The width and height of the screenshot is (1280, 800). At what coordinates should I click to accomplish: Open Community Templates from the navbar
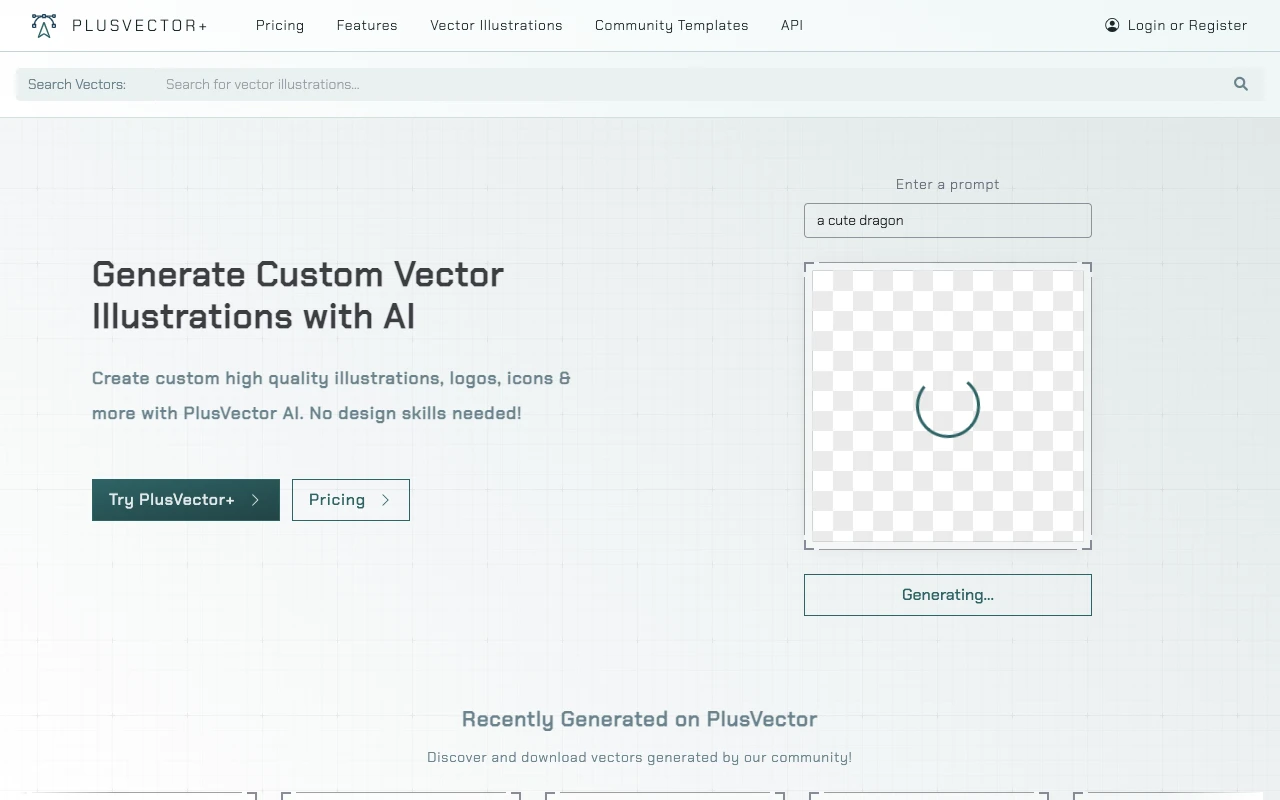[x=671, y=25]
